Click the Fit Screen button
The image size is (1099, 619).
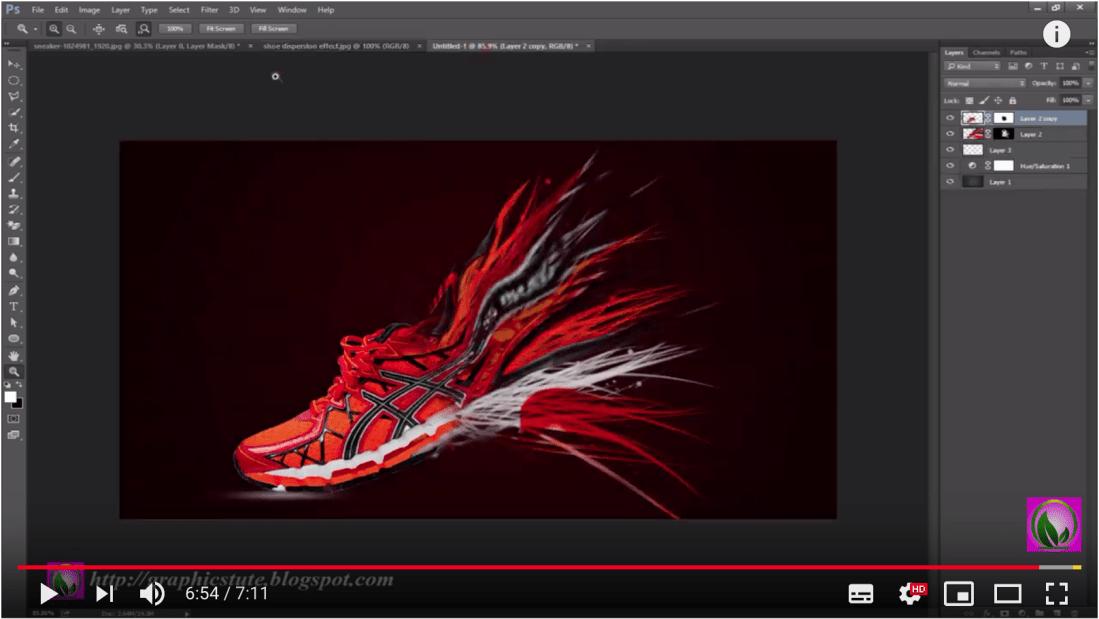click(x=220, y=29)
